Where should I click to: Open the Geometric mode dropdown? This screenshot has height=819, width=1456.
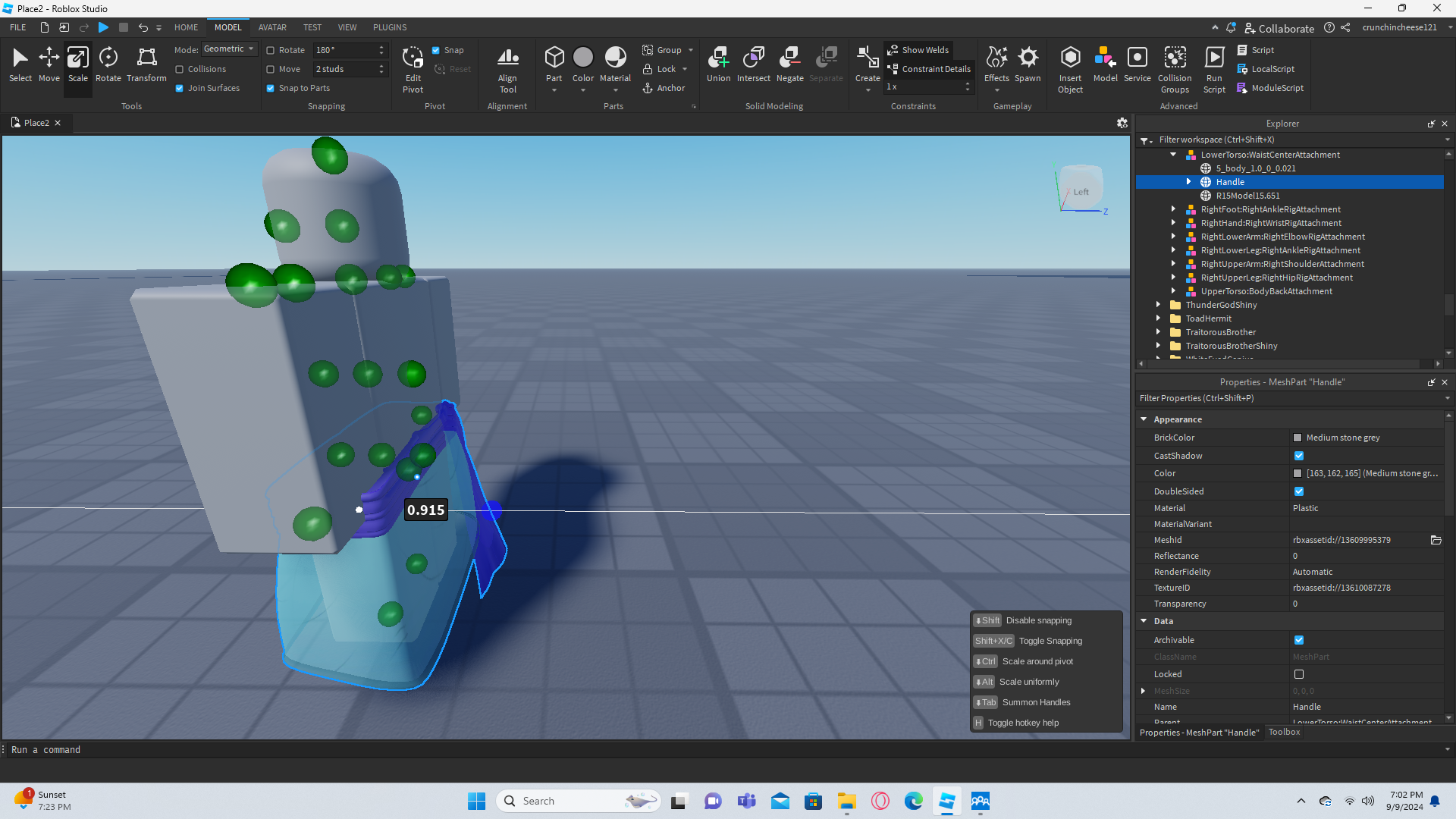(x=229, y=49)
